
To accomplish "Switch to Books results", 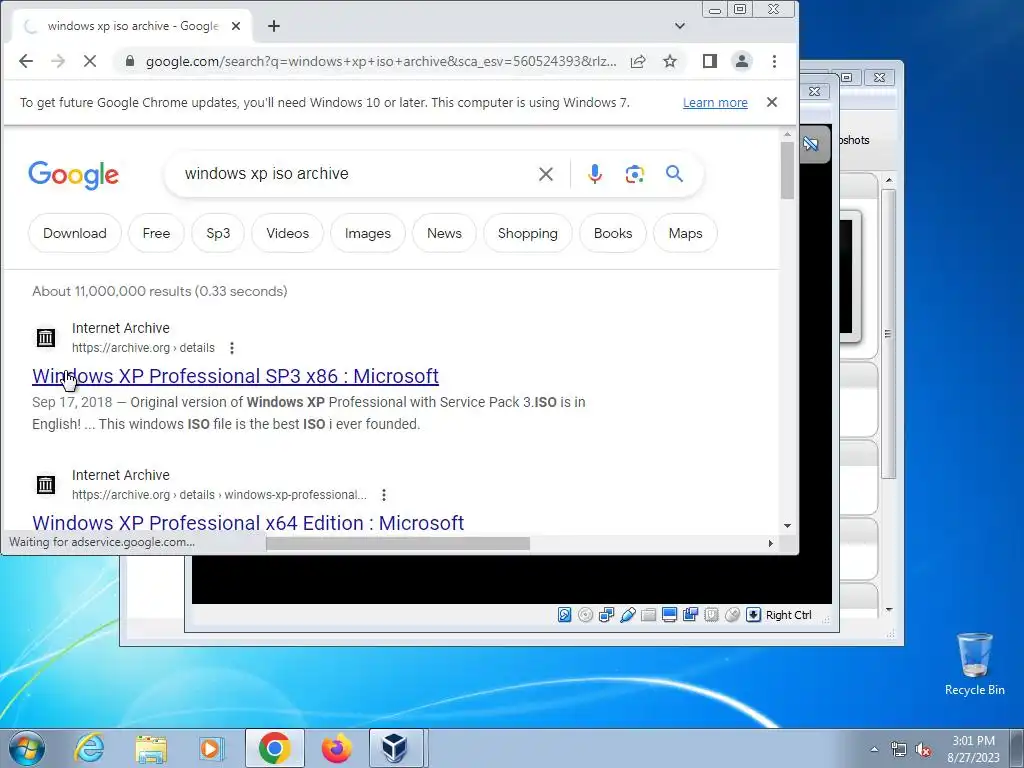I will point(613,233).
